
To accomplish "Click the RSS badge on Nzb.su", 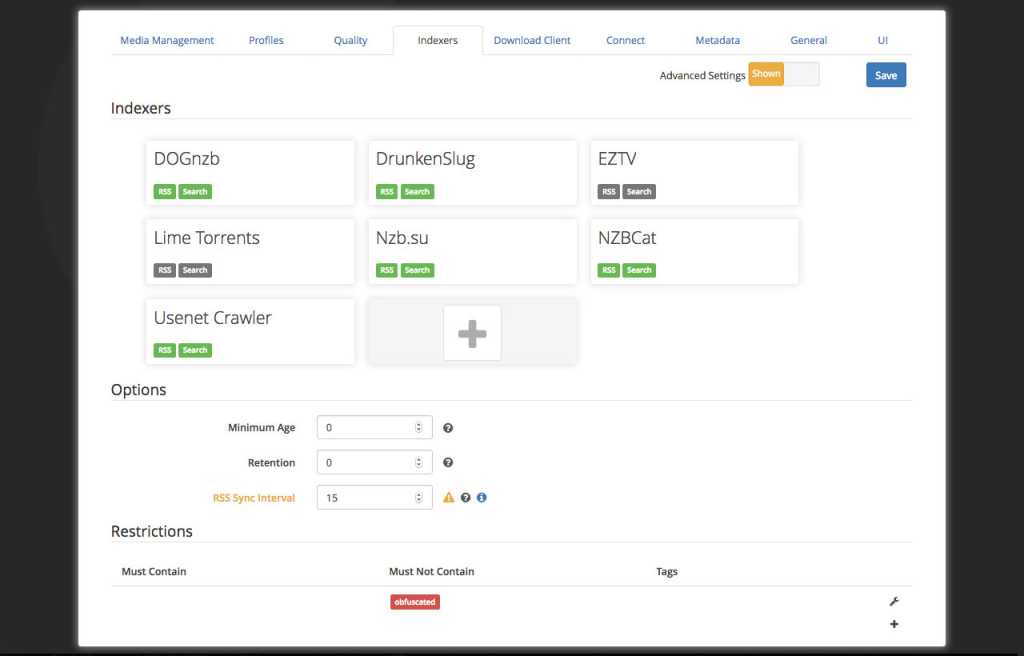I will [x=387, y=270].
